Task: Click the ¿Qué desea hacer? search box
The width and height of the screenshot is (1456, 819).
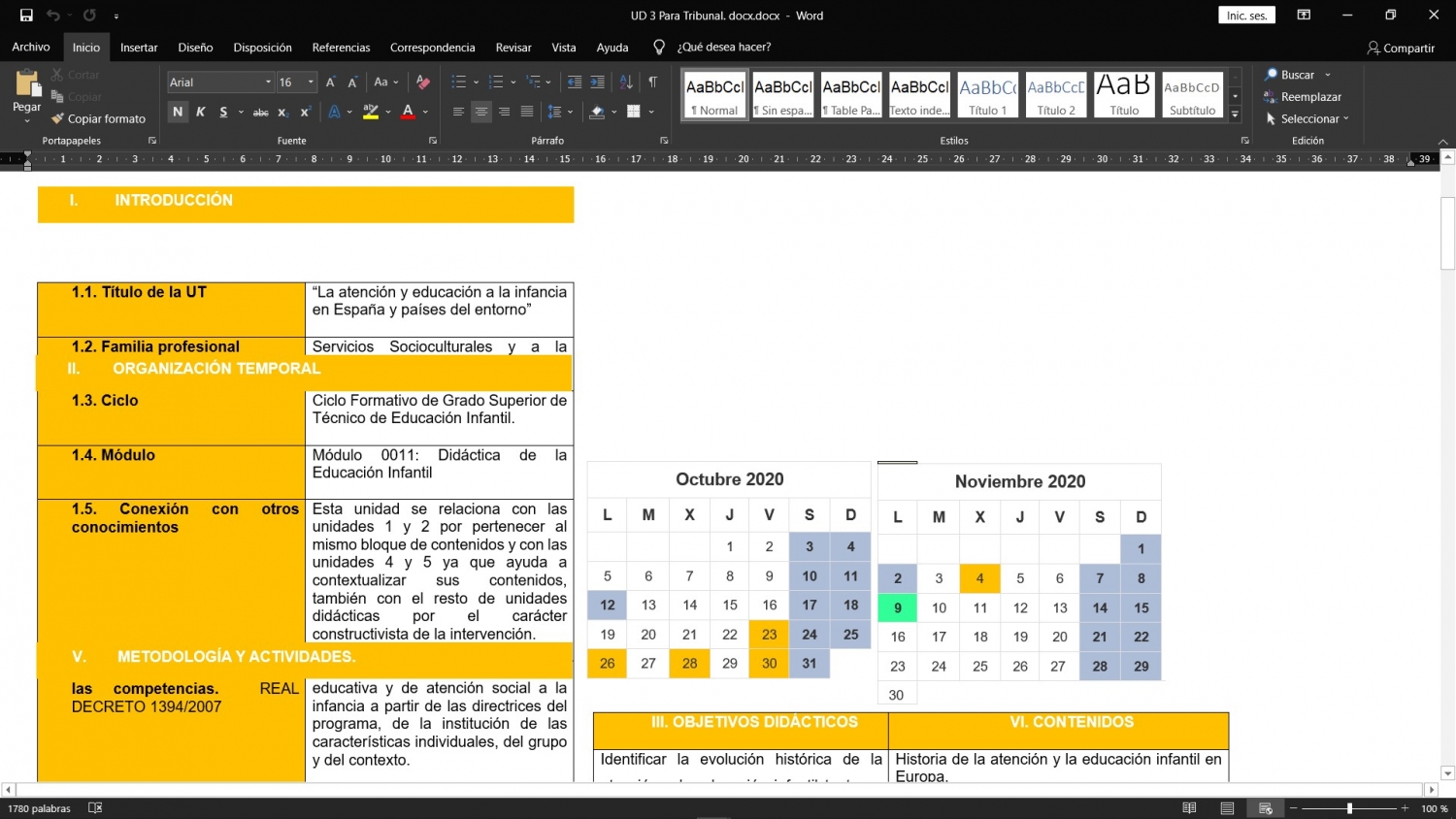Action: (724, 48)
